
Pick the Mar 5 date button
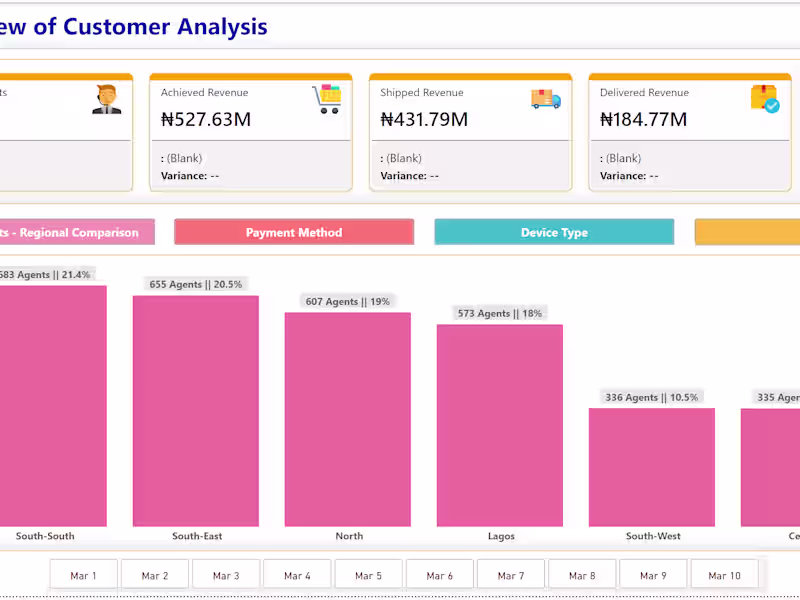click(x=368, y=575)
